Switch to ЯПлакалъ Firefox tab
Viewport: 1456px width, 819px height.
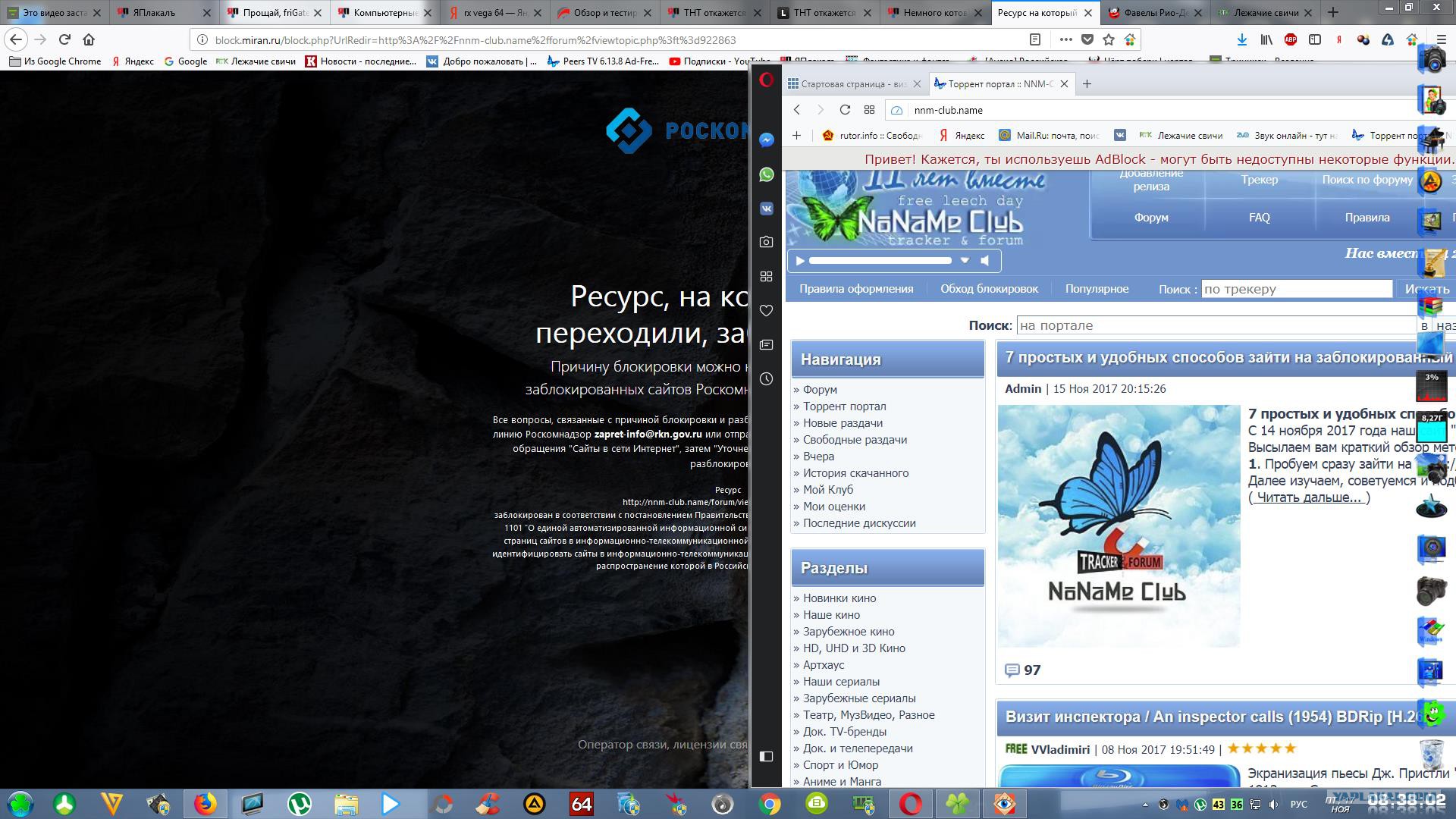pyautogui.click(x=165, y=13)
